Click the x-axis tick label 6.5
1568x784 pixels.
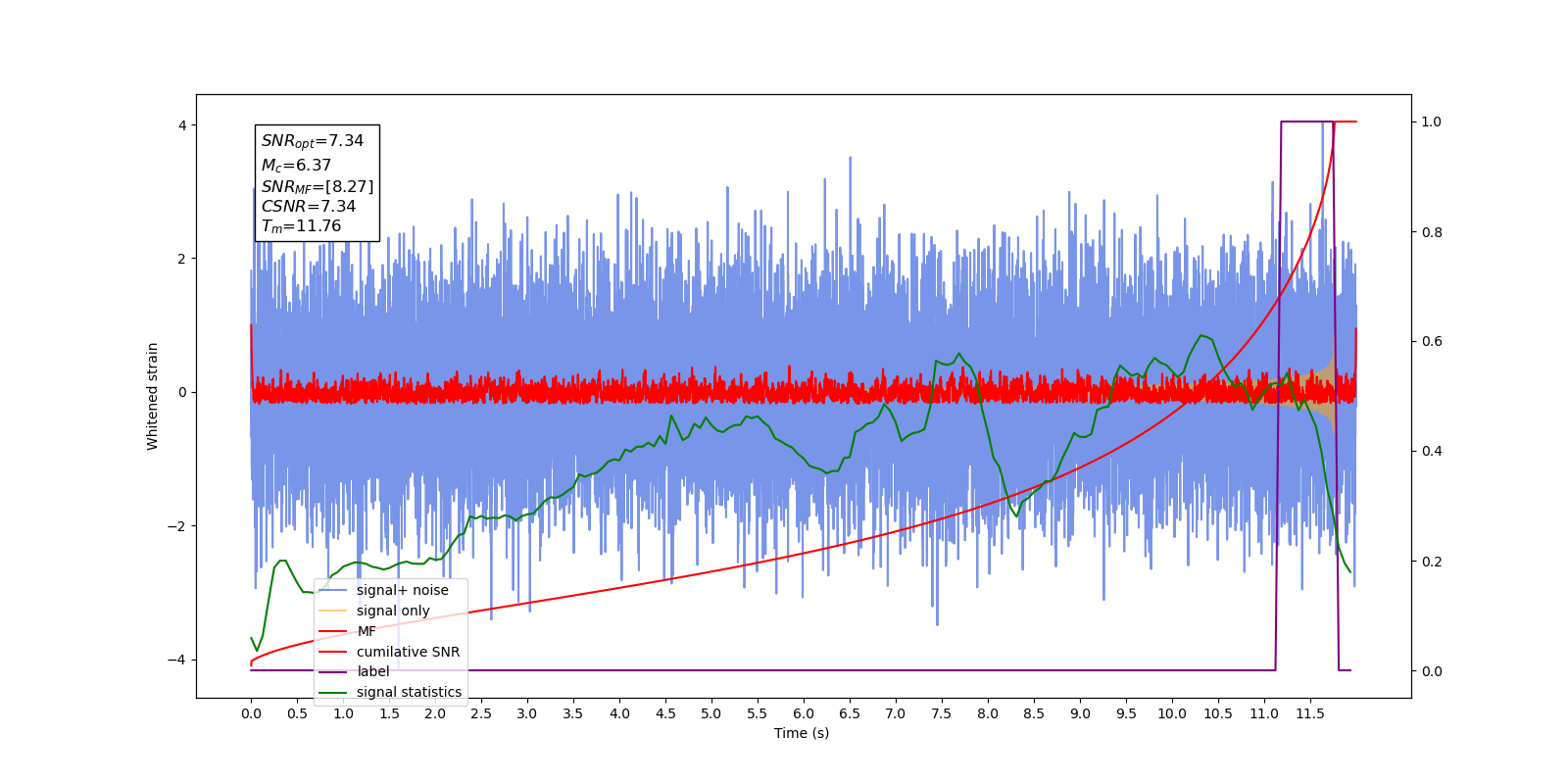850,713
